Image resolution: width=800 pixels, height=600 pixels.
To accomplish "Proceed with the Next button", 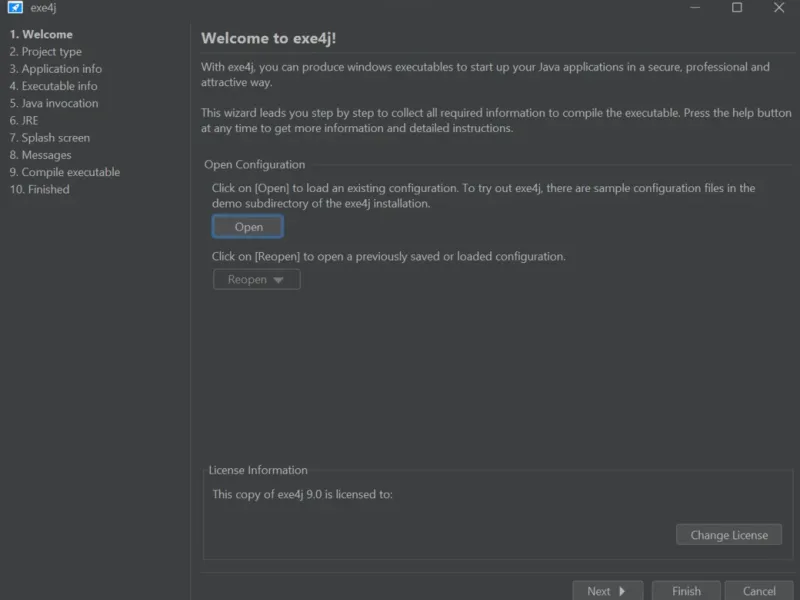I will point(607,591).
